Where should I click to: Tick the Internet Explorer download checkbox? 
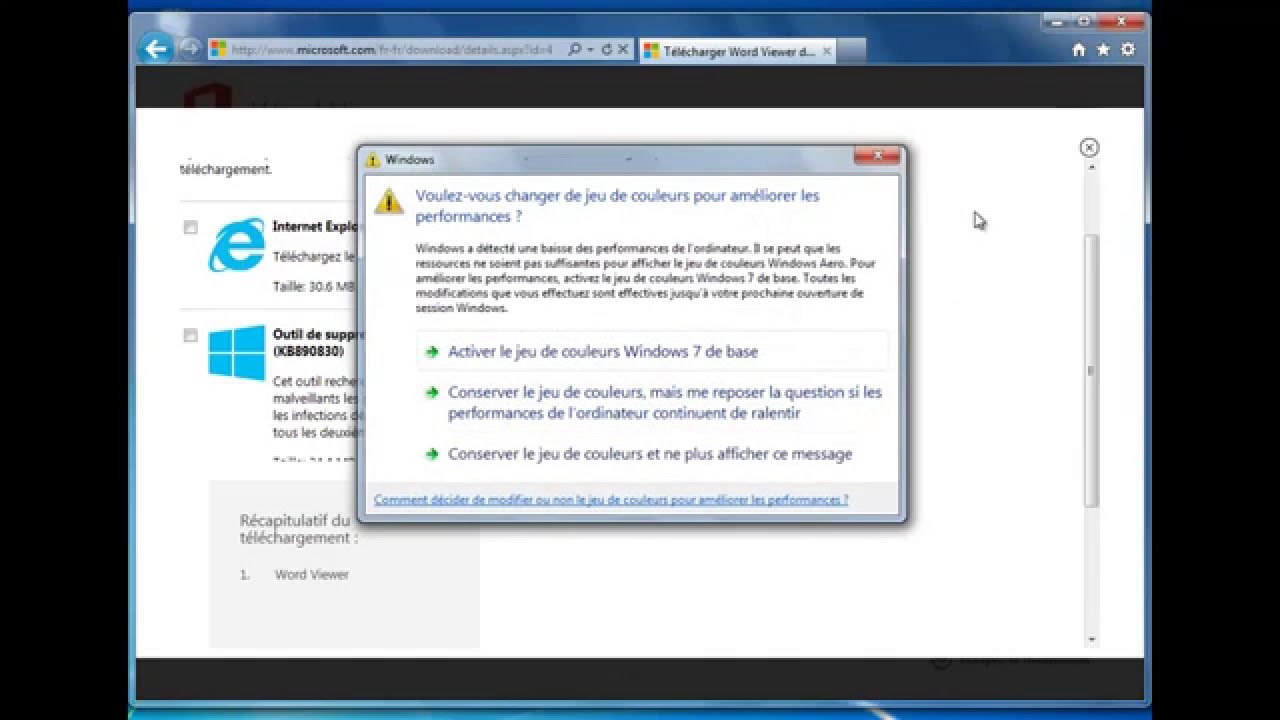click(x=190, y=228)
